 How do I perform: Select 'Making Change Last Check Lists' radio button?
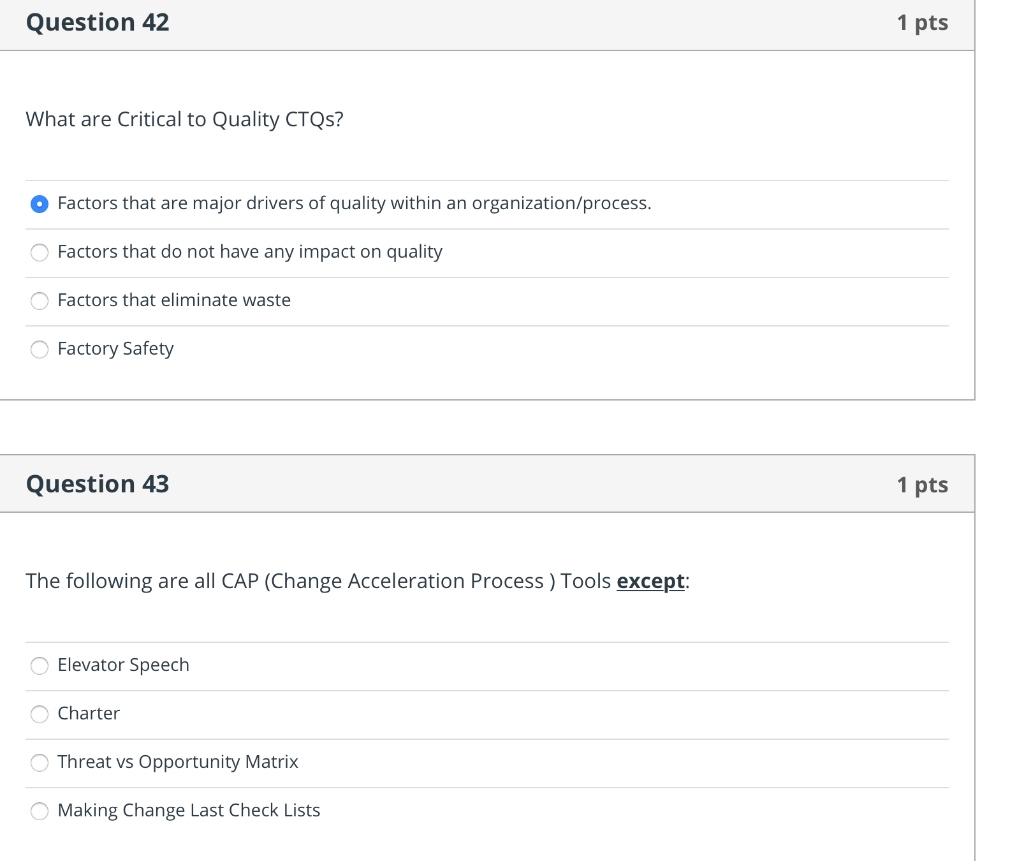click(x=39, y=811)
